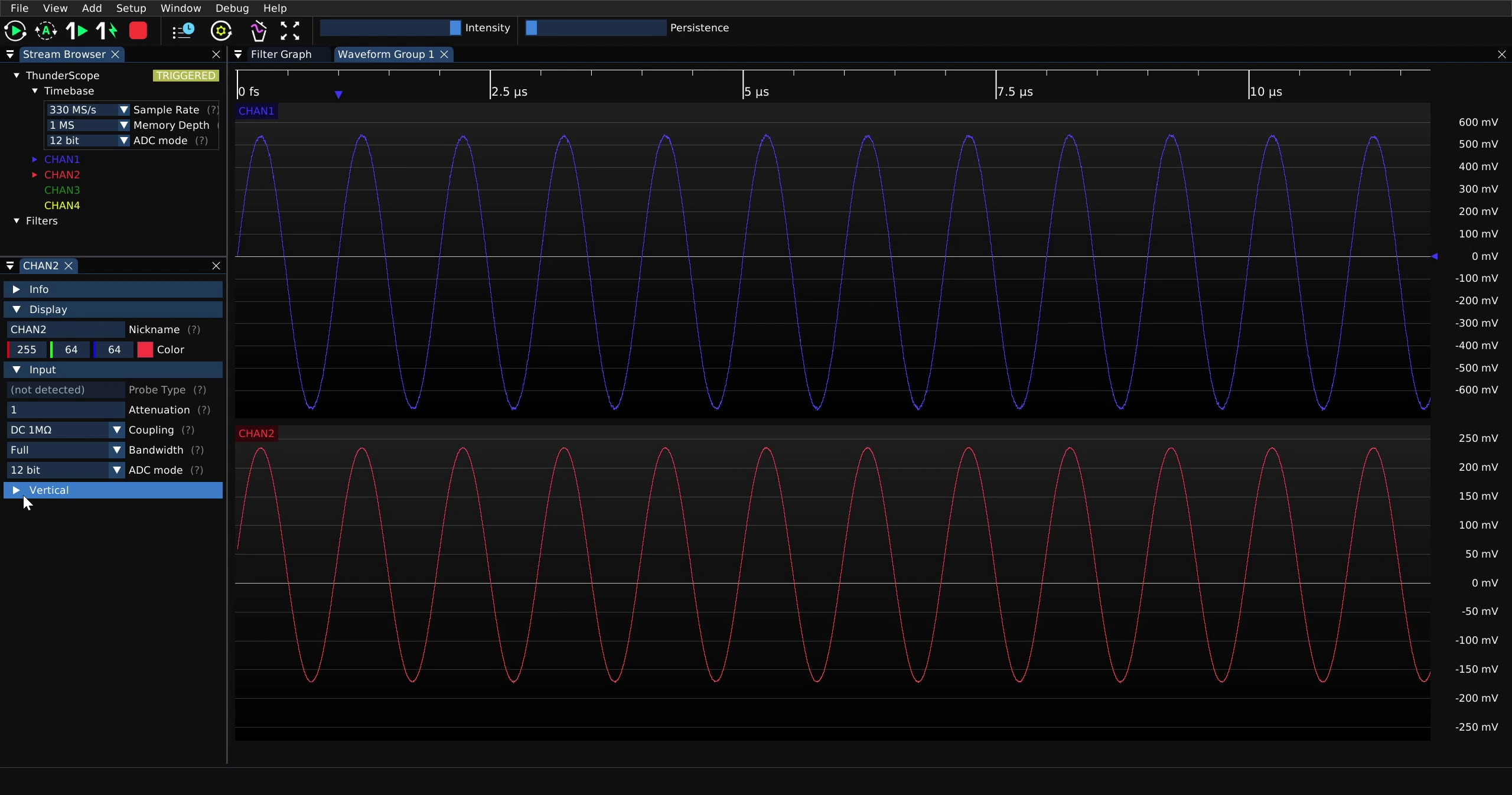
Task: Click the refresh settings gear icon
Action: pyautogui.click(x=221, y=31)
